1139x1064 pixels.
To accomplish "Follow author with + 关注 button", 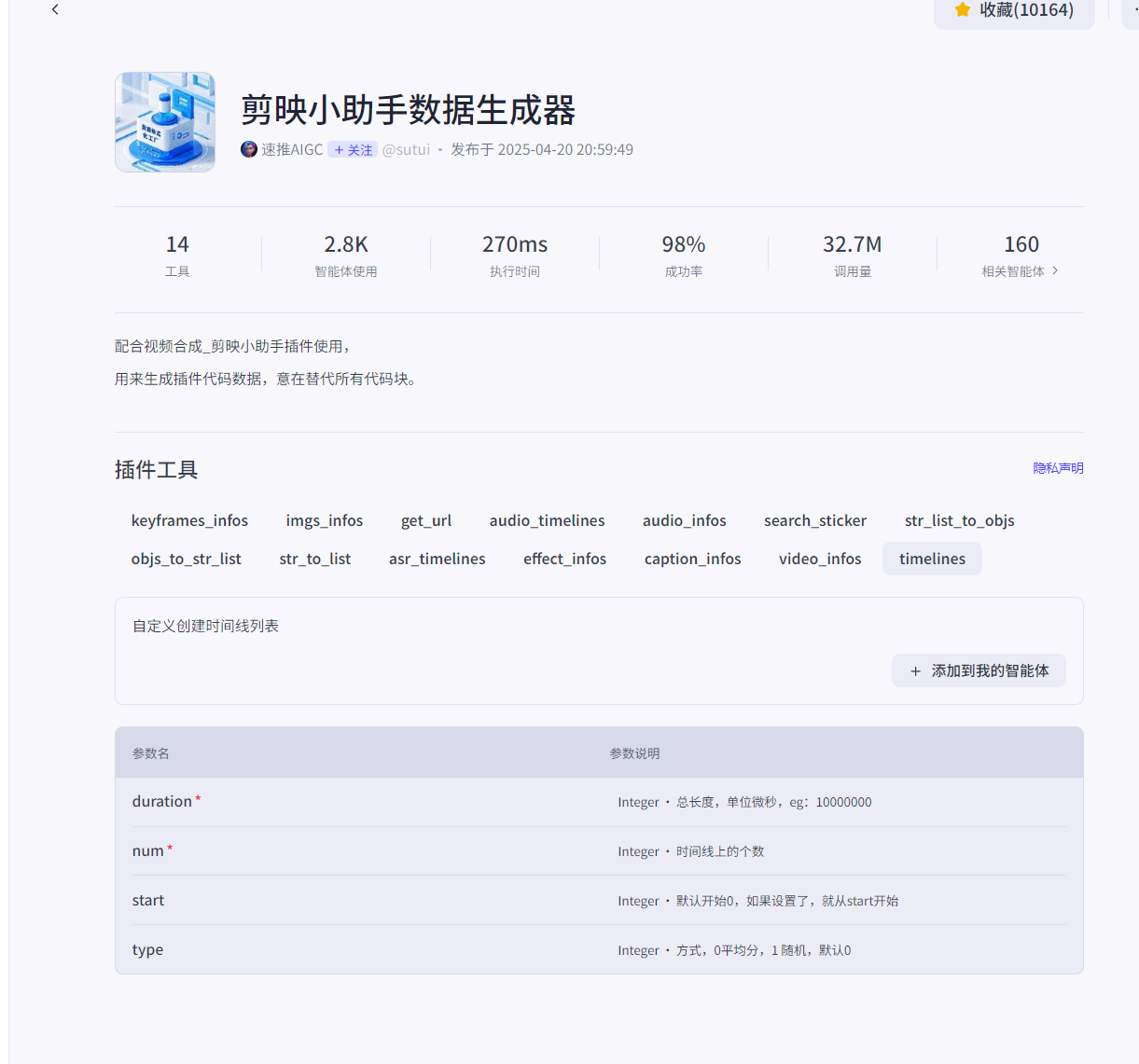I will pyautogui.click(x=353, y=149).
